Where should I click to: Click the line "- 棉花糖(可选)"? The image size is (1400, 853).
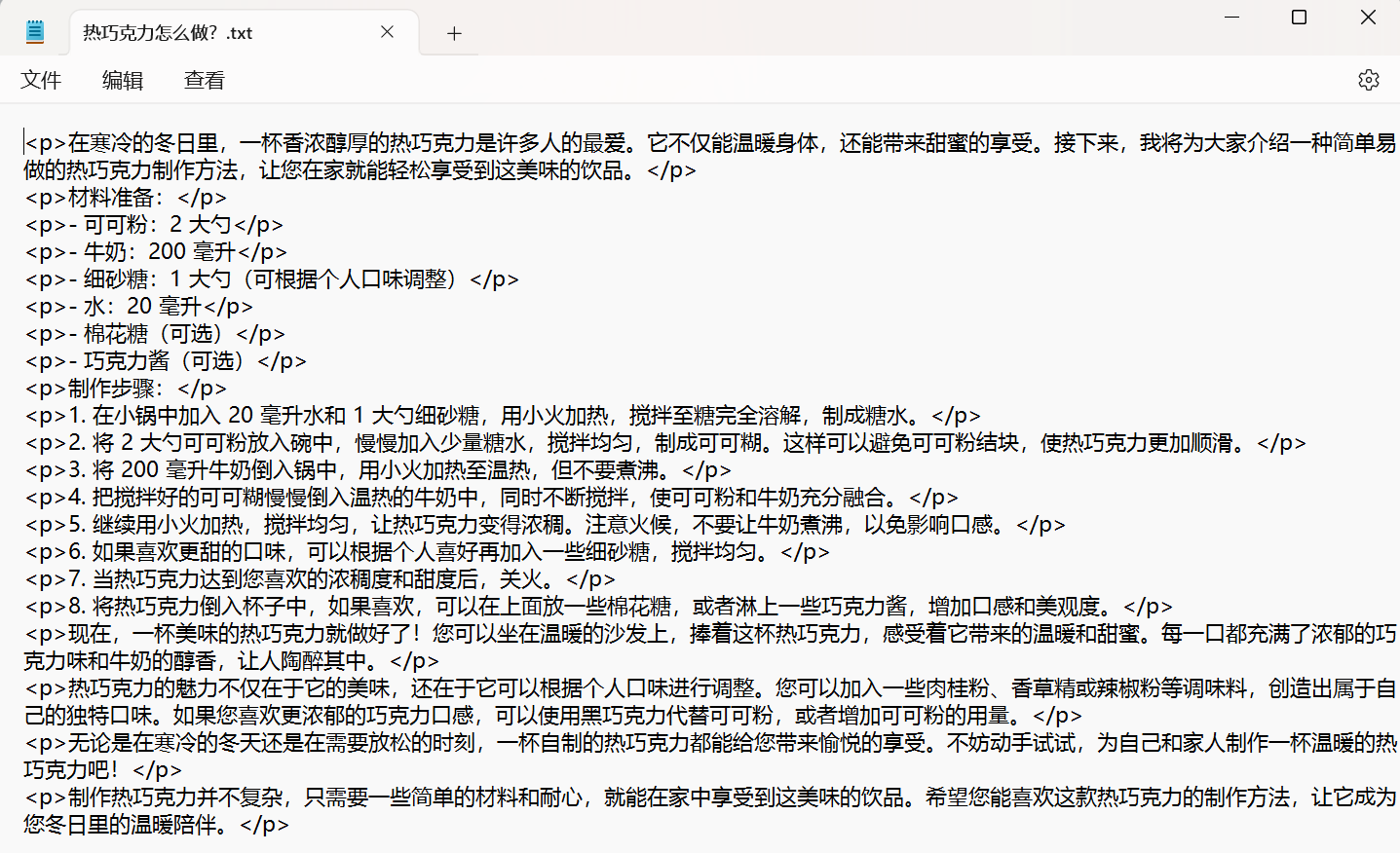155,334
